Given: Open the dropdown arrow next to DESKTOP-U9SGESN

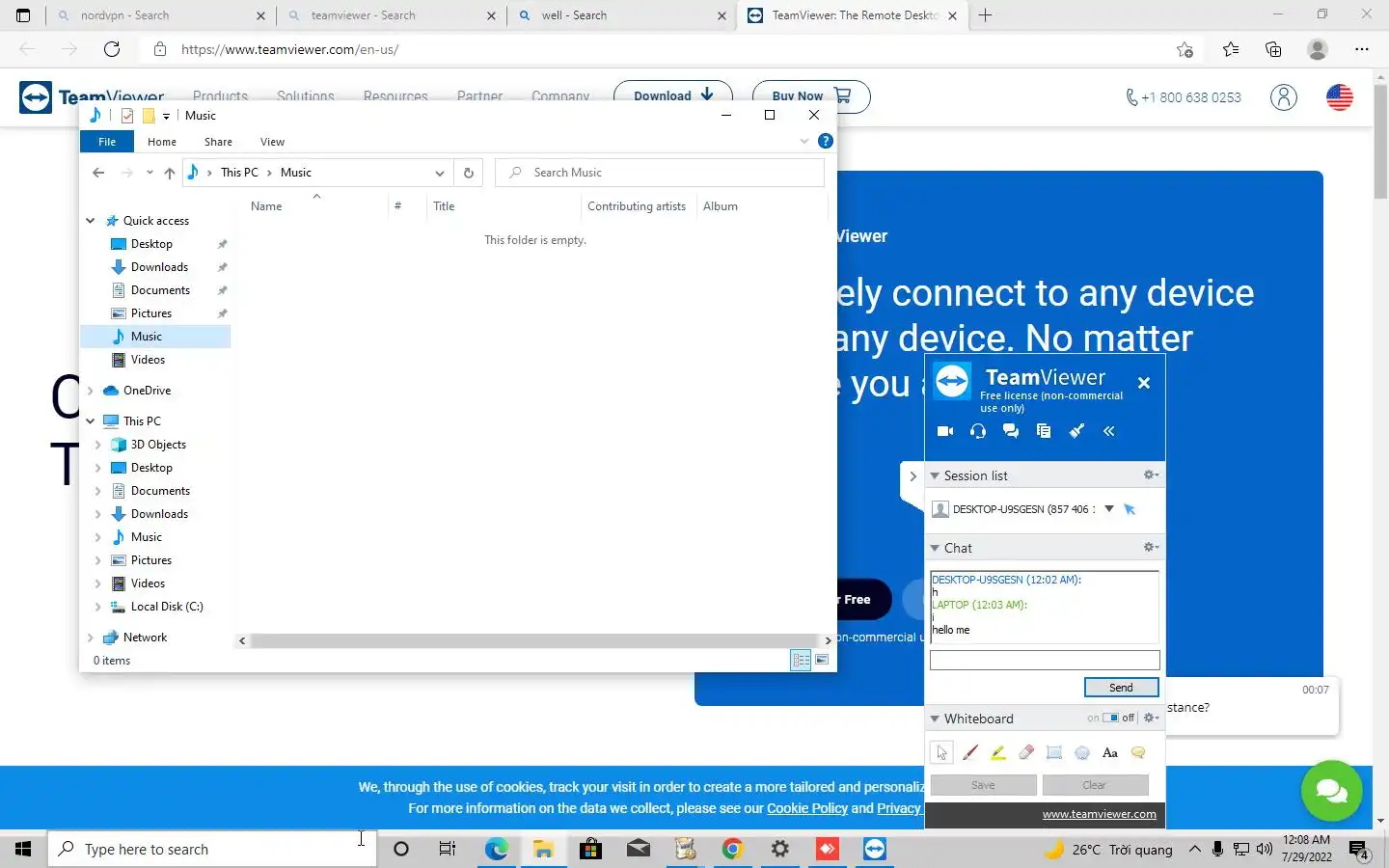Looking at the screenshot, I should 1109,509.
